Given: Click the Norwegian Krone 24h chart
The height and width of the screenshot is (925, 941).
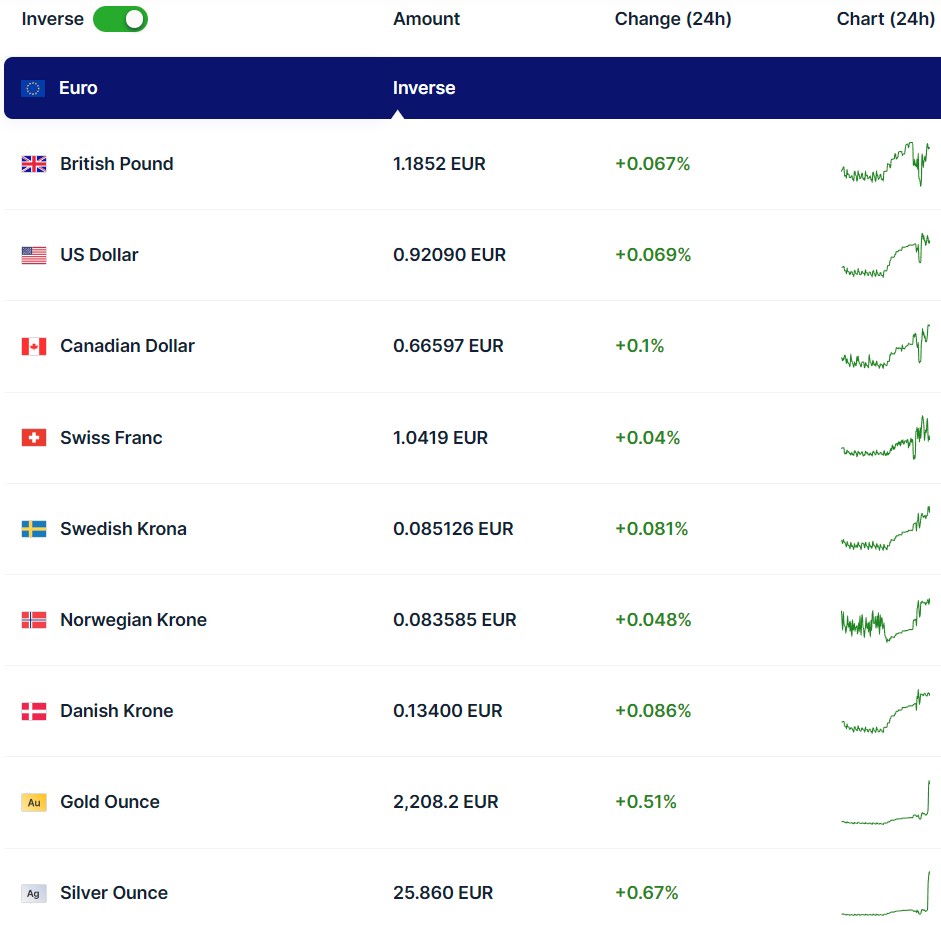Looking at the screenshot, I should click(885, 620).
